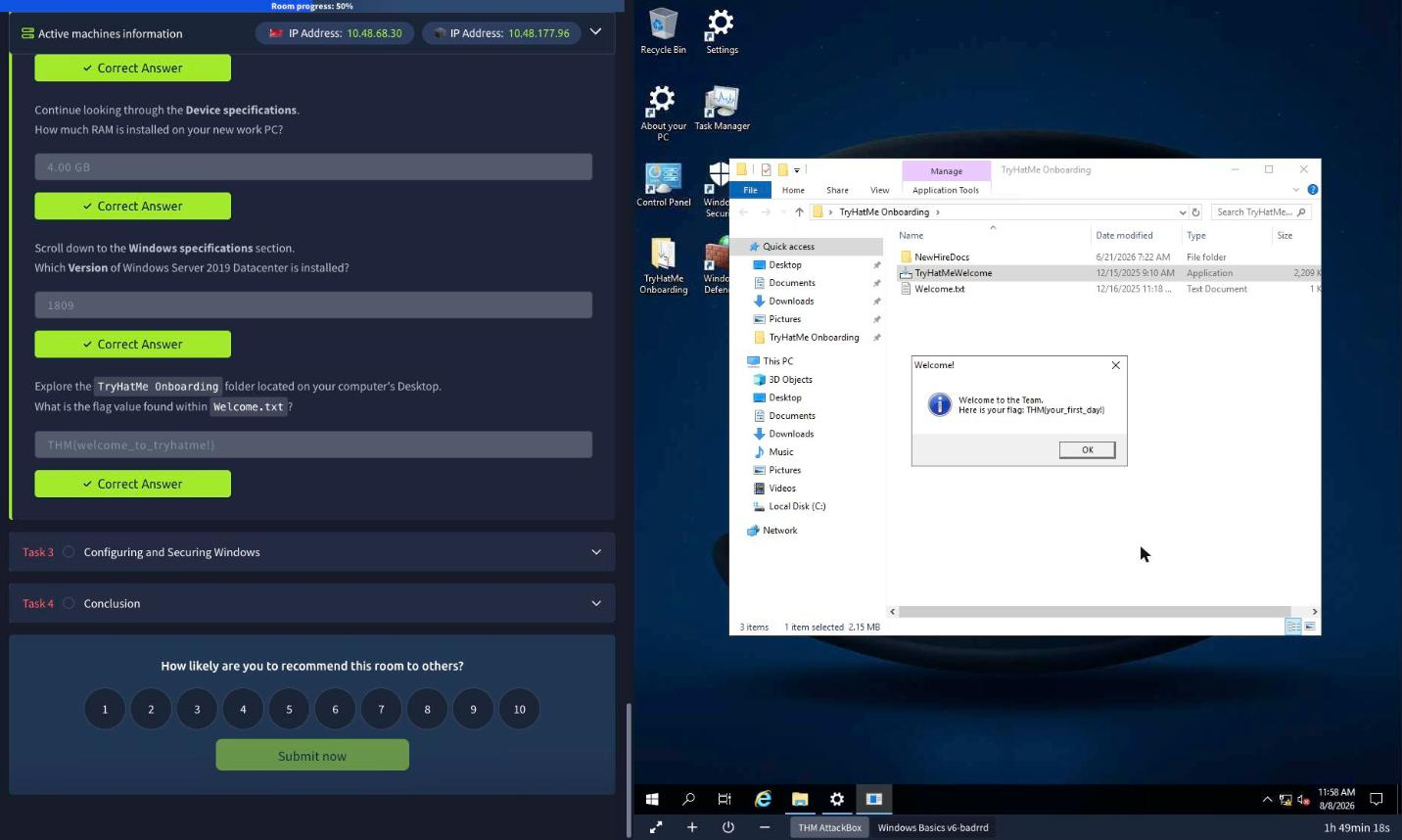1402x840 pixels.
Task: Open the Settings shortcut on the desktop
Action: click(722, 31)
